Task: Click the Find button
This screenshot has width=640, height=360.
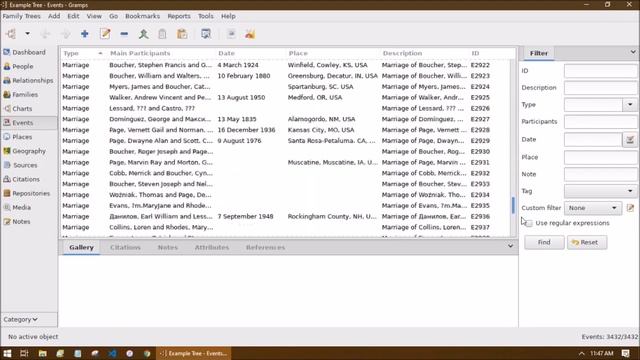Action: point(544,242)
